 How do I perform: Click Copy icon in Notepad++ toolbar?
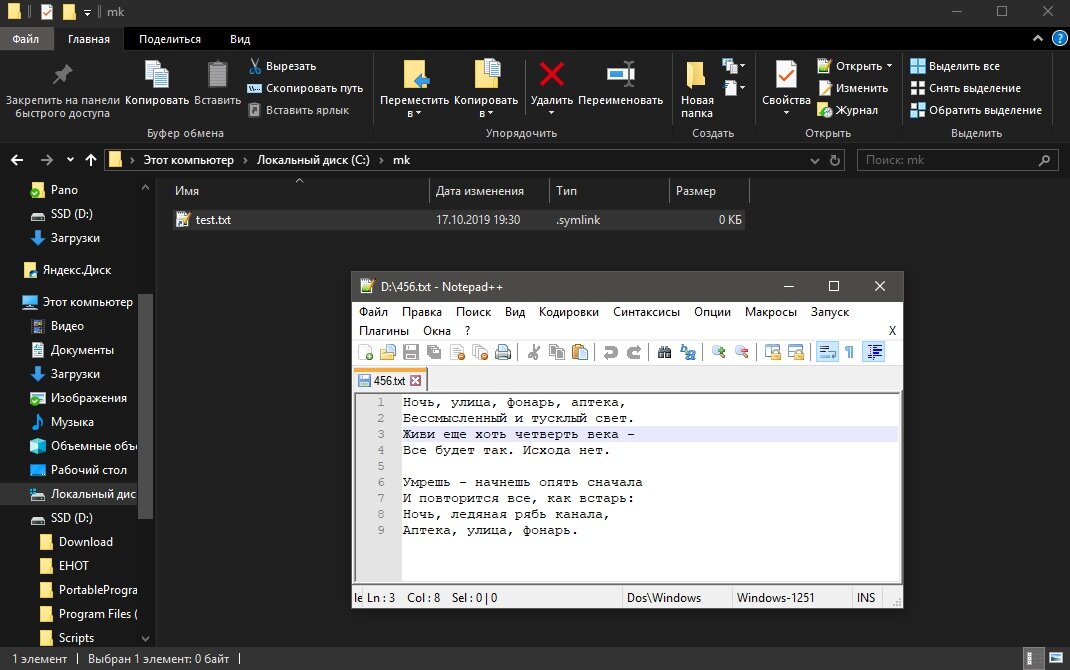point(557,352)
